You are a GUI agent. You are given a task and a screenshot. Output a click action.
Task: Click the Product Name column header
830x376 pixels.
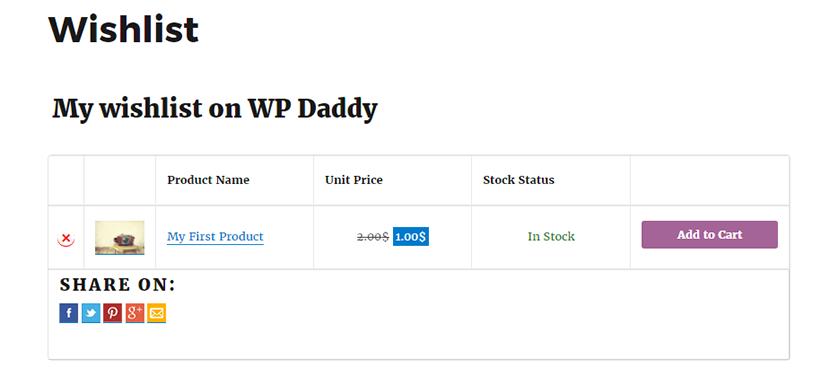point(209,180)
